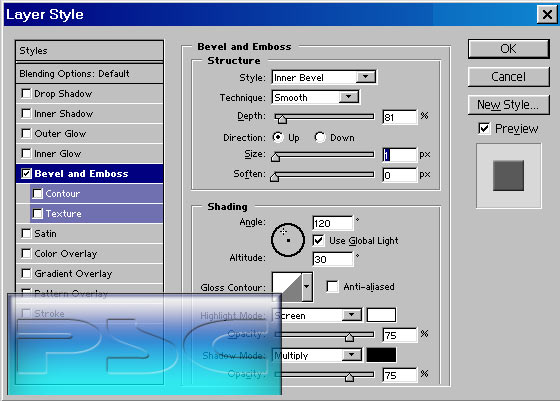Click the Highlight Opacity field showing 75

400,335
